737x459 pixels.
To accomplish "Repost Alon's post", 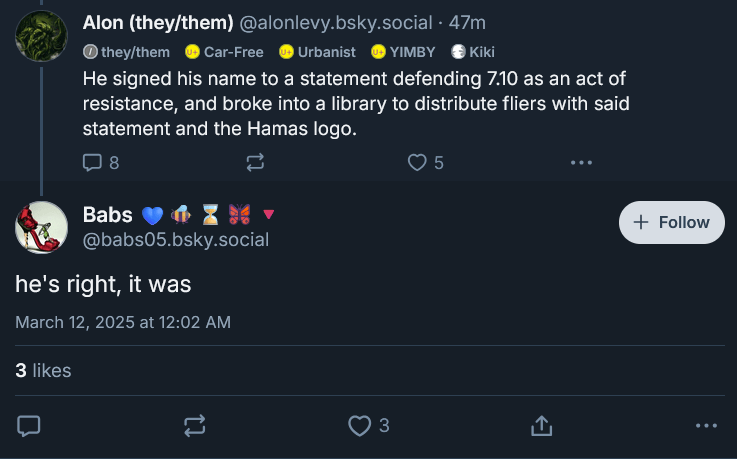I will 255,162.
